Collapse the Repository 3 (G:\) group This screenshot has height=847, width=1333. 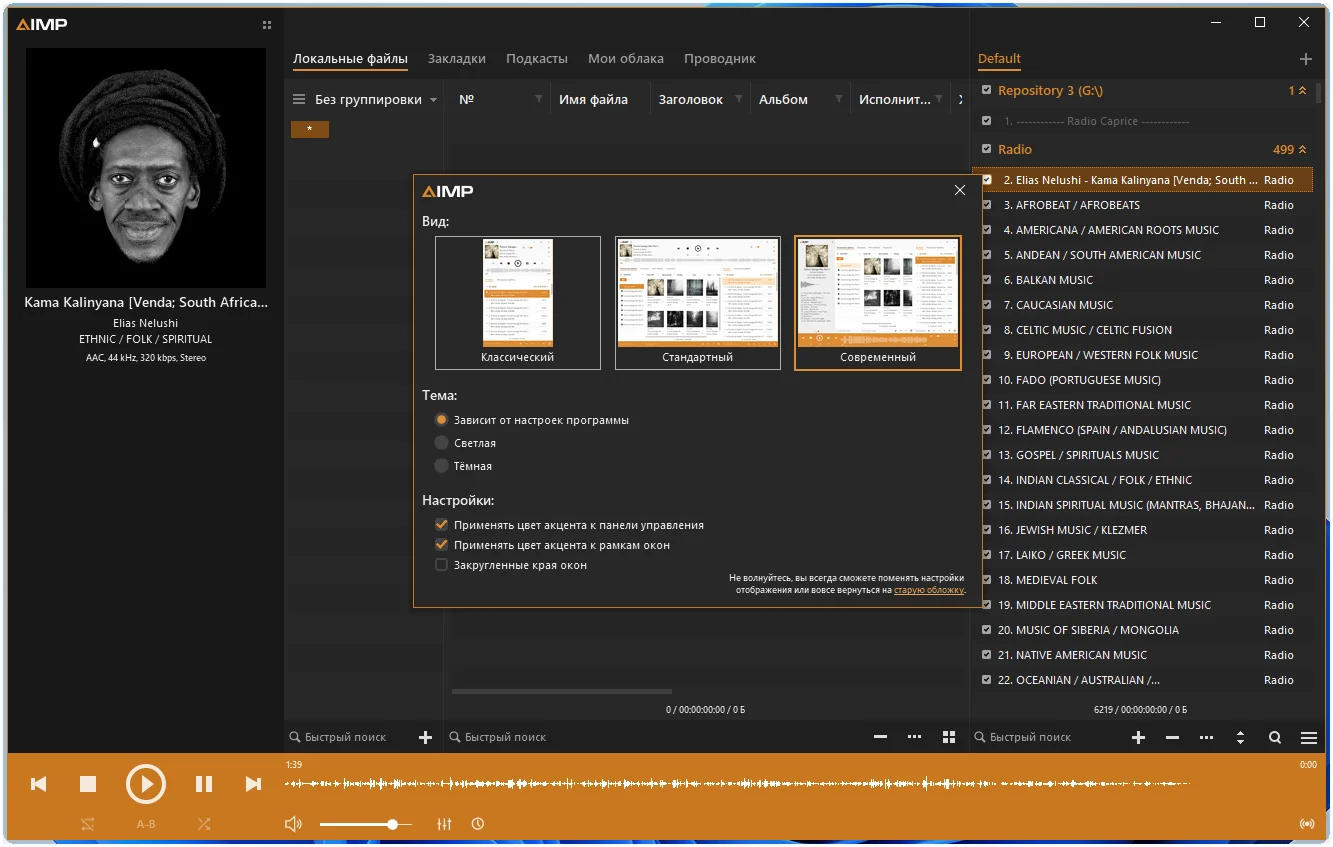(1302, 91)
